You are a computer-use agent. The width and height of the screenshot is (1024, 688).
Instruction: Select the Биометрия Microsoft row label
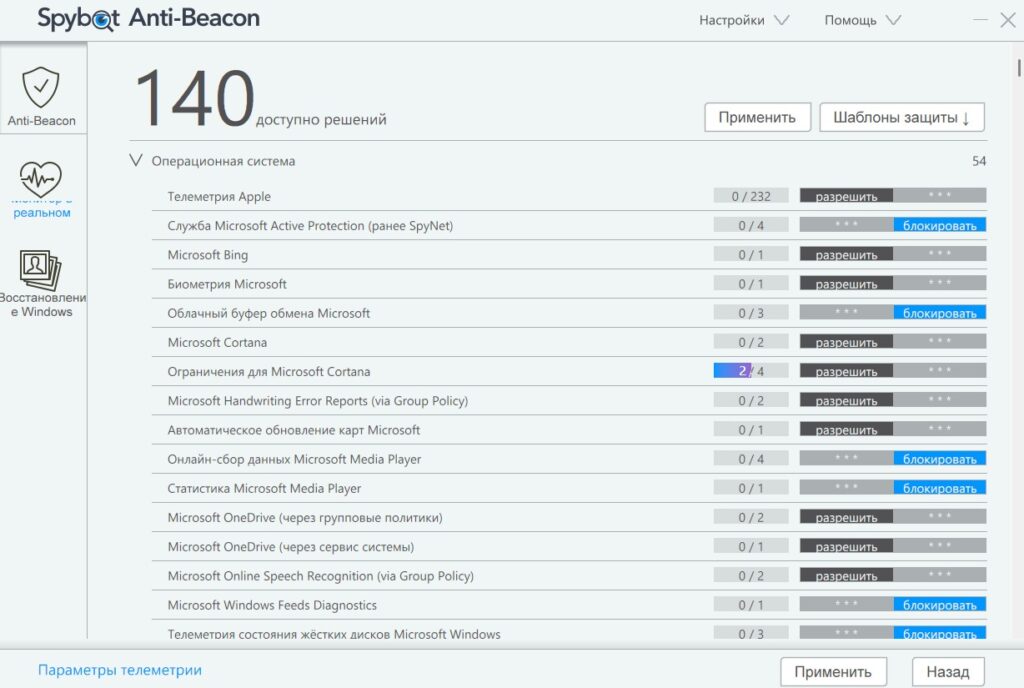[227, 284]
